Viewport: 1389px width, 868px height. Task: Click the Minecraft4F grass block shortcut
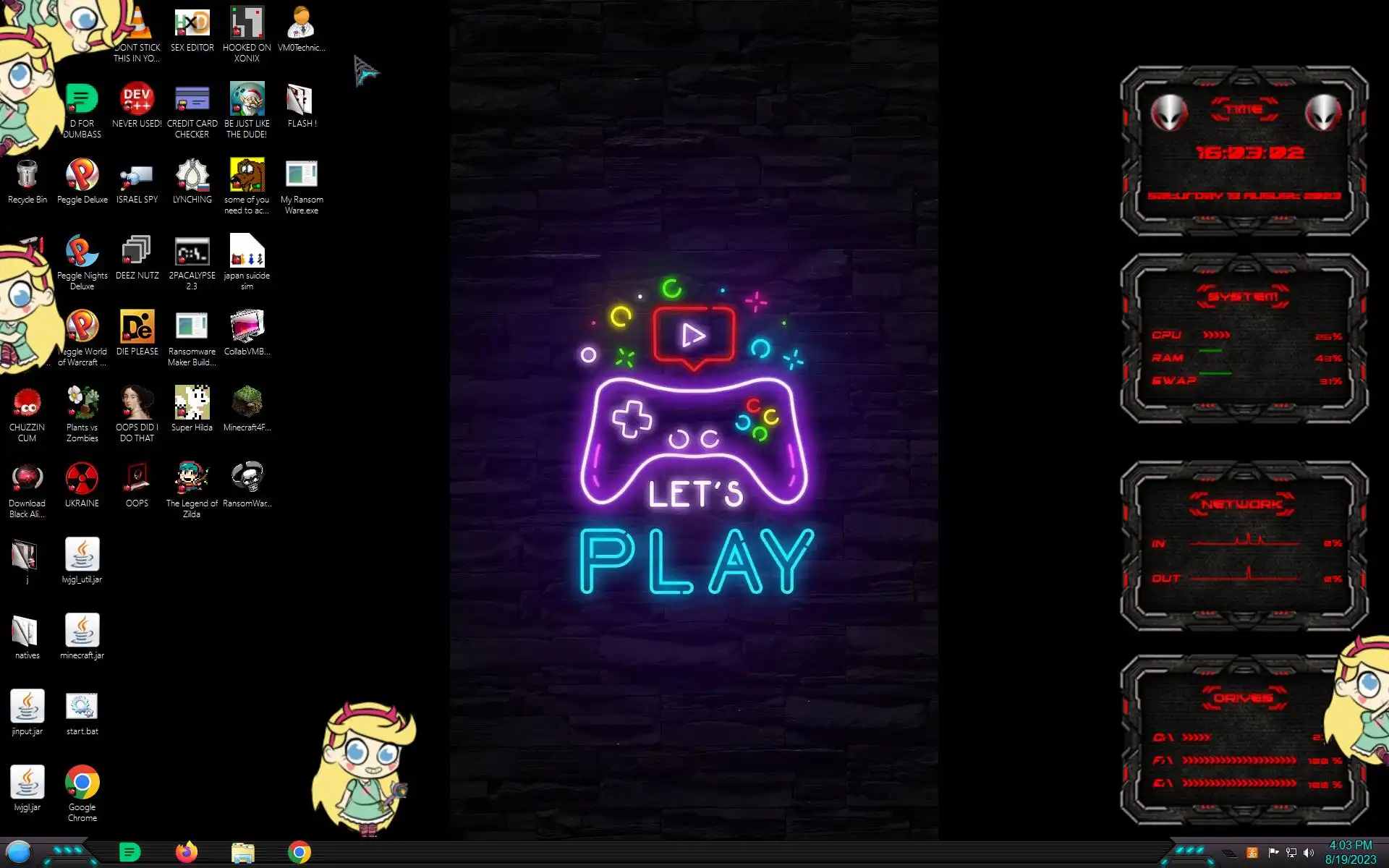(247, 404)
